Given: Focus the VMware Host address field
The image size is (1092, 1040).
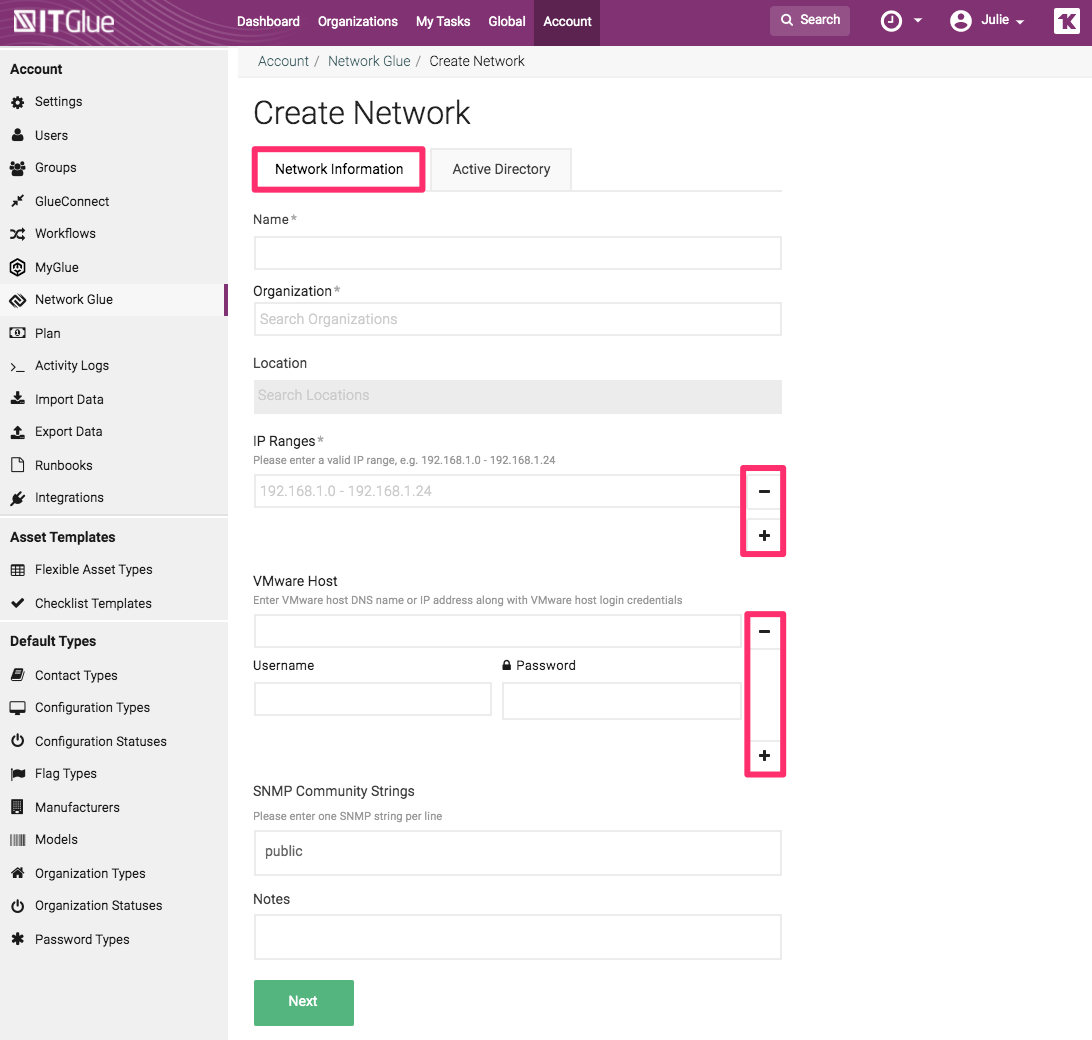Looking at the screenshot, I should (497, 631).
